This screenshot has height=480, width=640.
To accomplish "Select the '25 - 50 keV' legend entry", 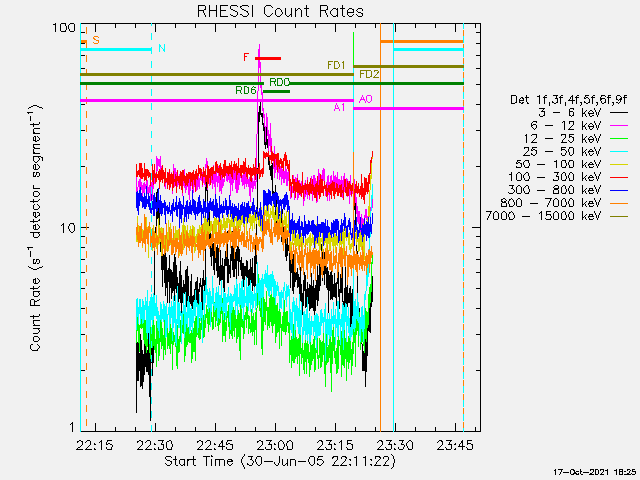I will click(576, 151).
